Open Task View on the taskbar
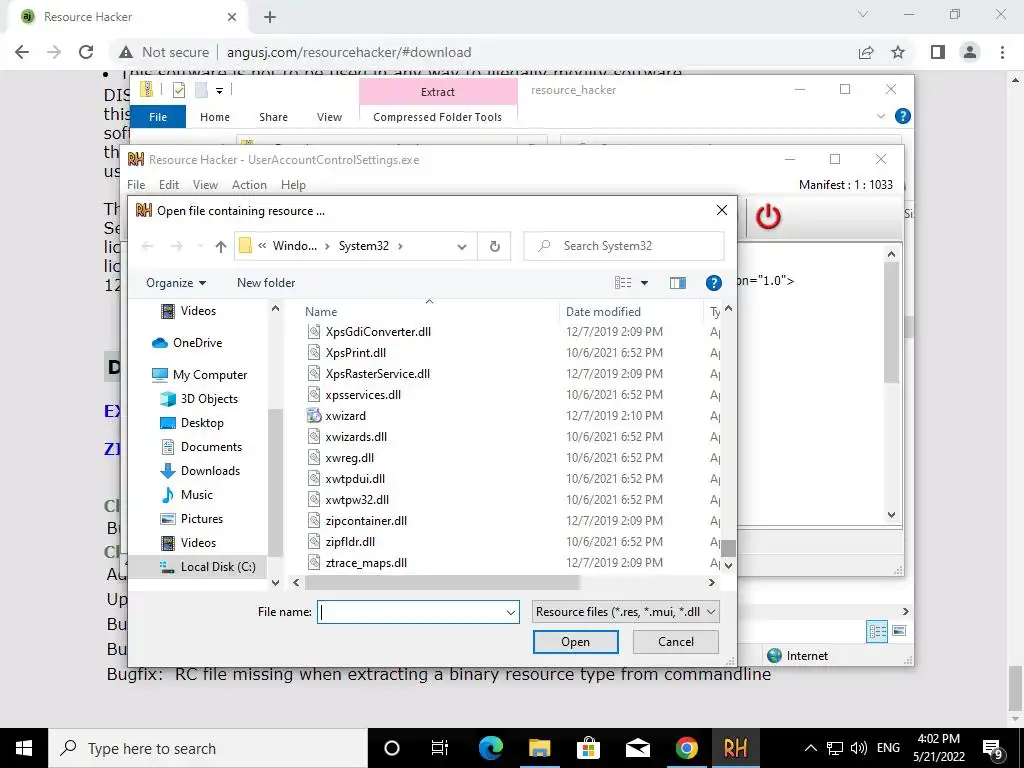The height and width of the screenshot is (768, 1024). [440, 748]
